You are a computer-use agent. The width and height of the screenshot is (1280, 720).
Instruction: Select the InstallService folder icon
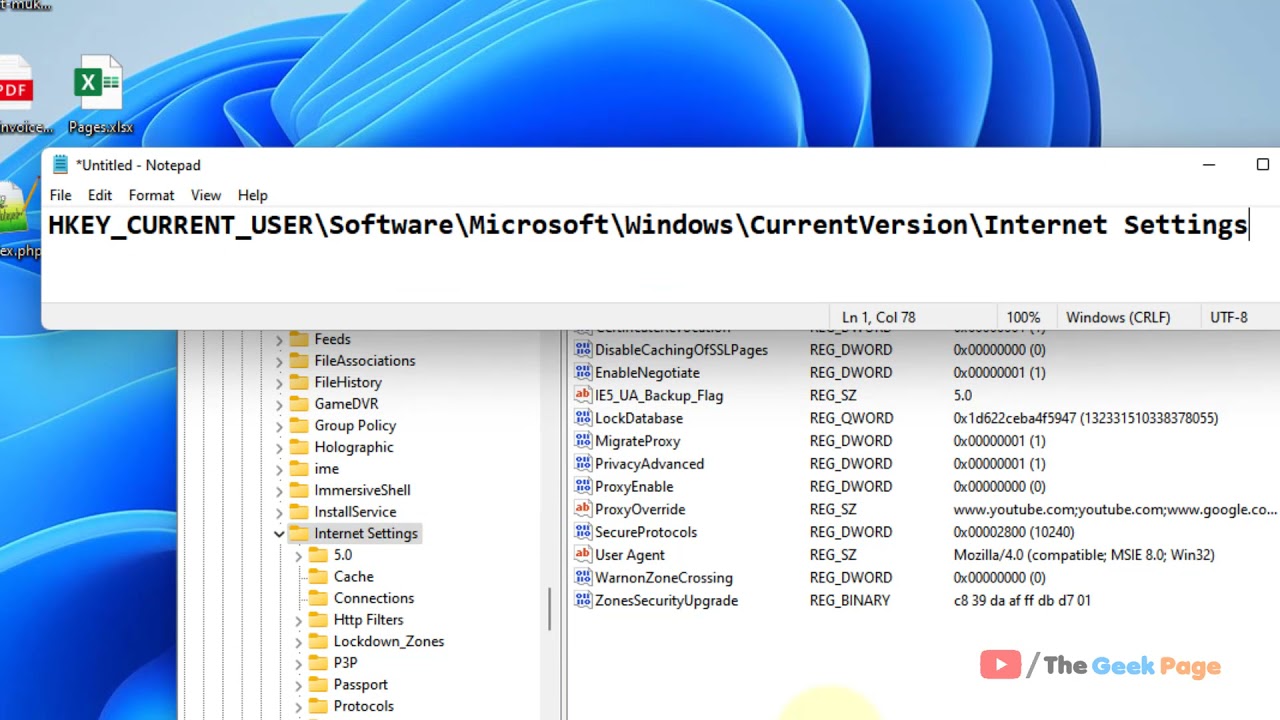pyautogui.click(x=298, y=512)
